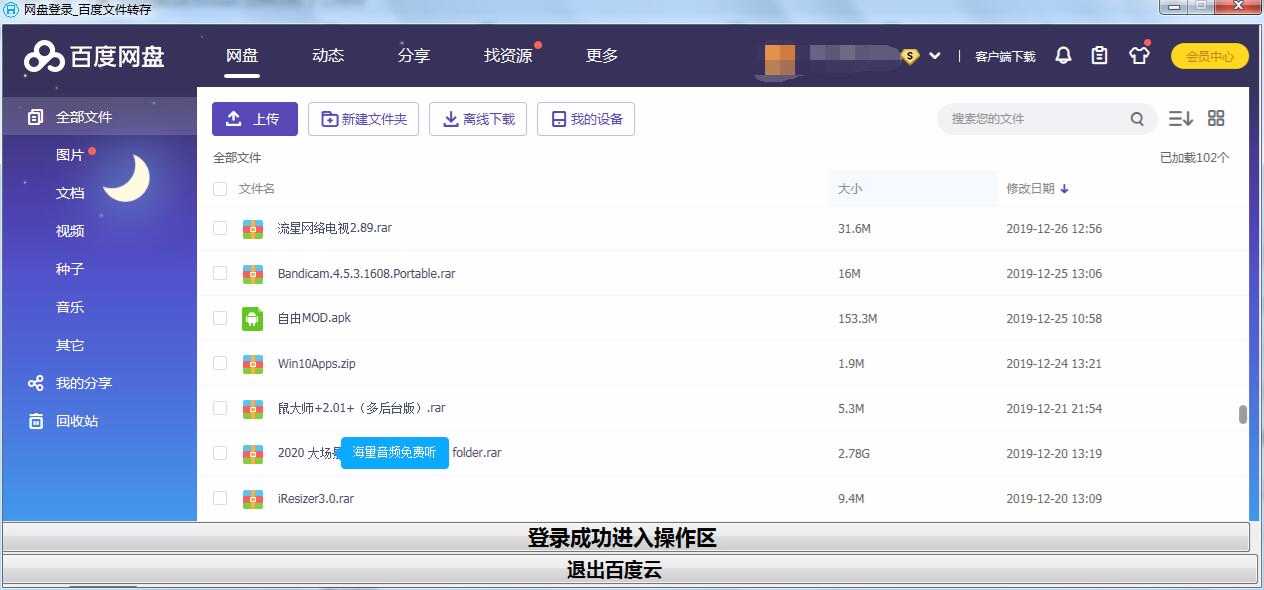
Task: Switch to the 分享 tab
Action: click(x=414, y=55)
